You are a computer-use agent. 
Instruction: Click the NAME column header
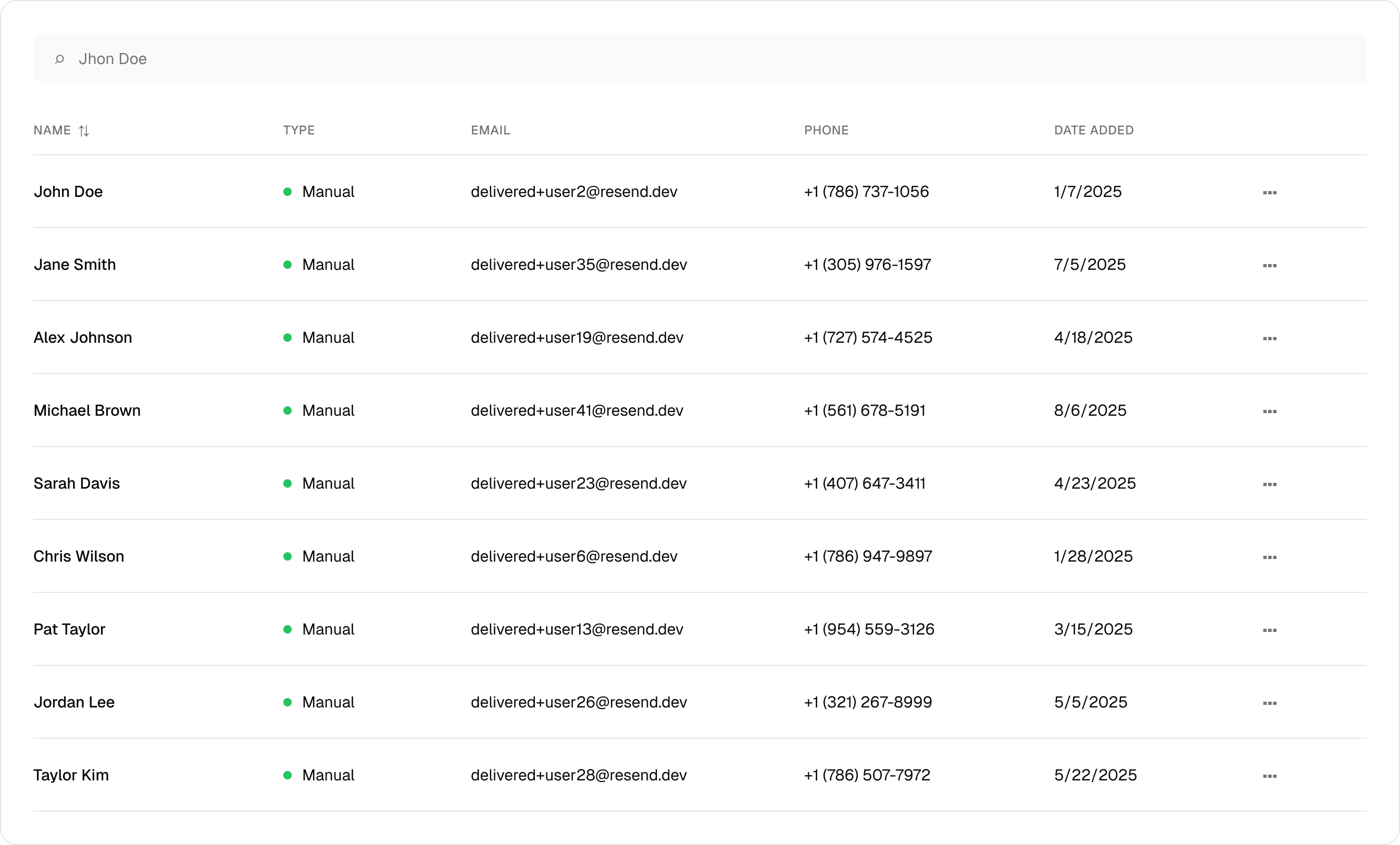click(52, 130)
